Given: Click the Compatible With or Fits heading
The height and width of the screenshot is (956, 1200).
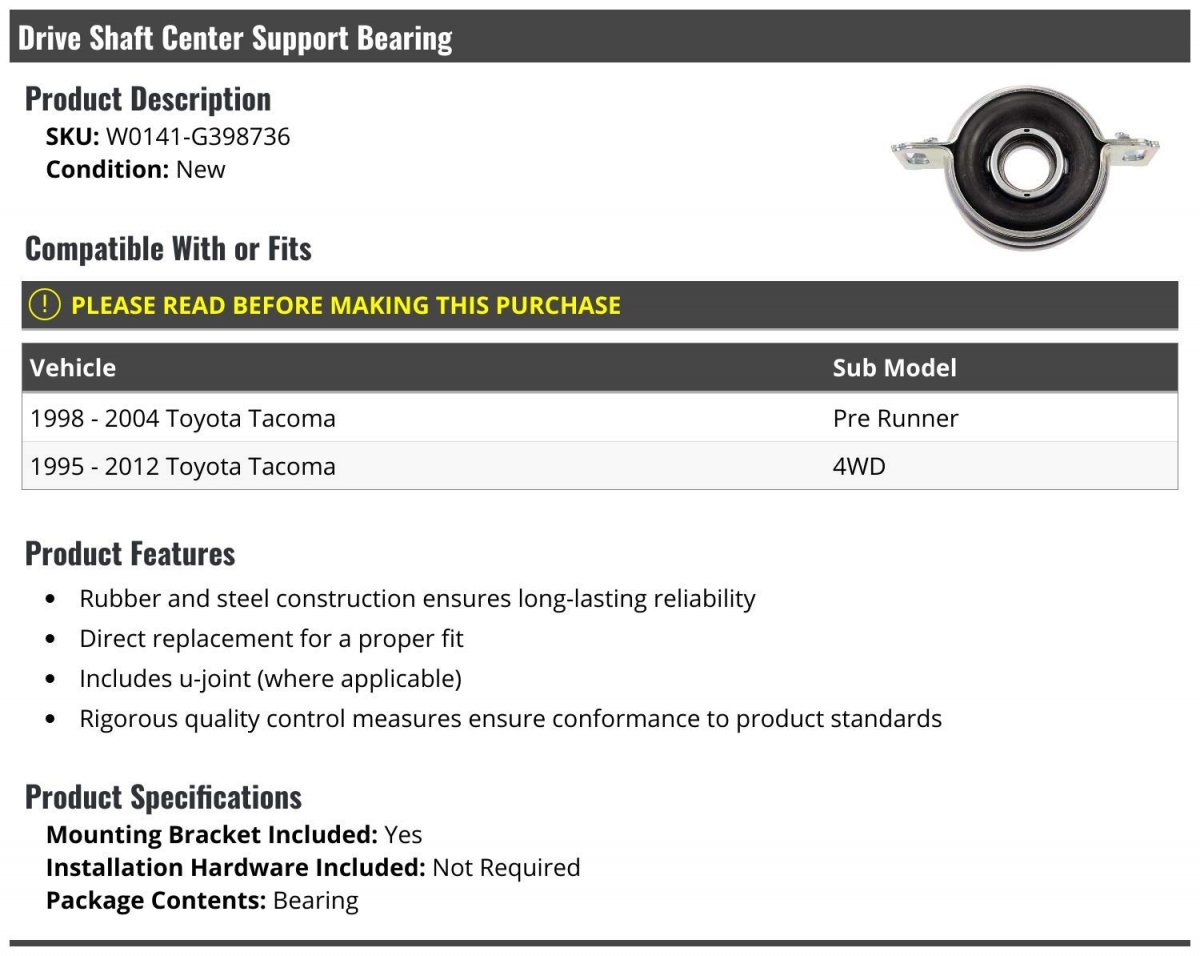Looking at the screenshot, I should pos(168,248).
